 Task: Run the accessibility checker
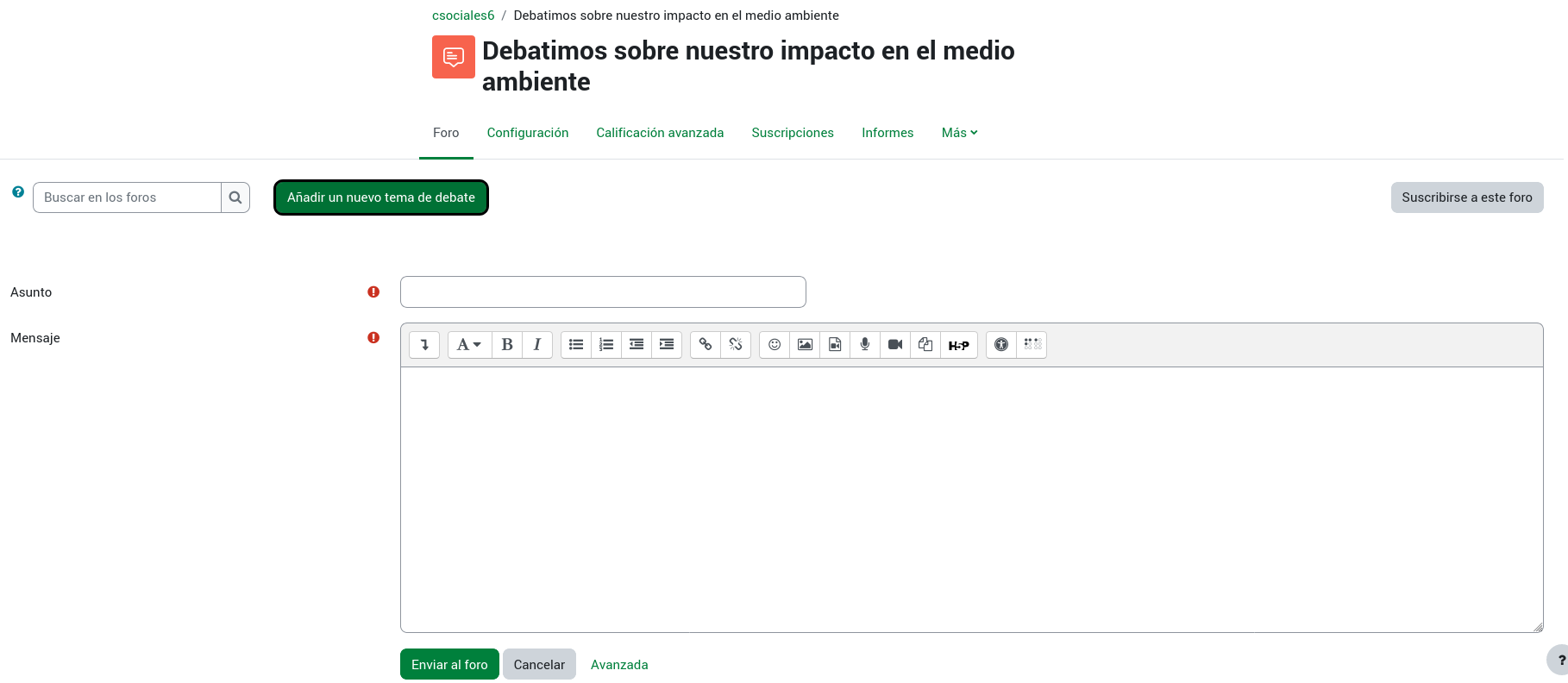point(1001,345)
